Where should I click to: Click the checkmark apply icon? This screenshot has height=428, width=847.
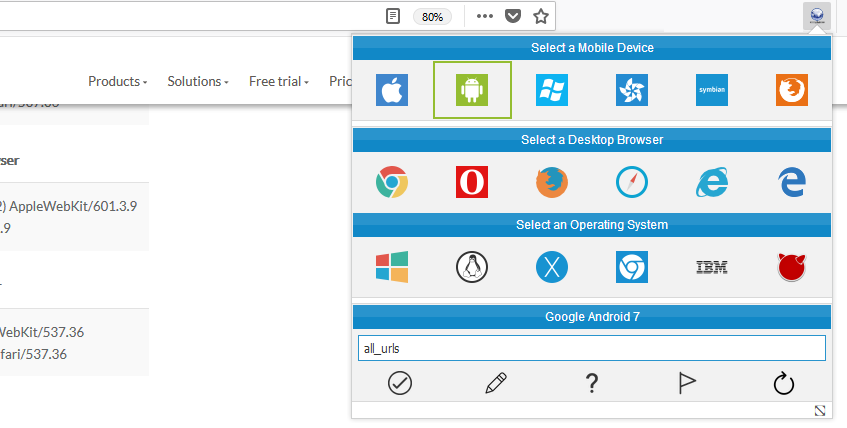400,382
